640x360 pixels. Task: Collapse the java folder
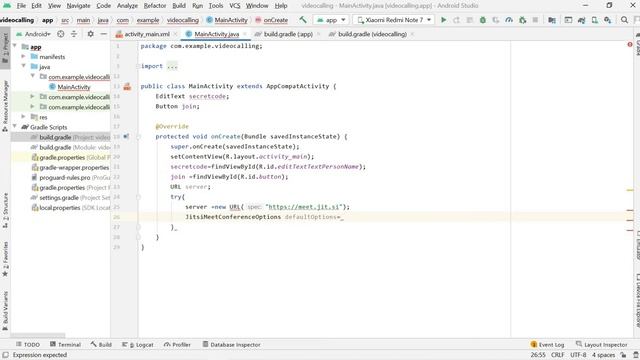click(24, 66)
